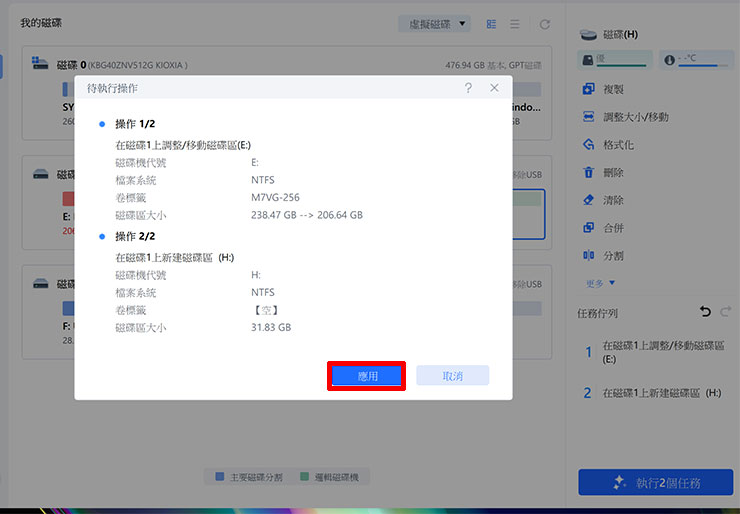Click the 磁碟(H) disk icon

pyautogui.click(x=588, y=34)
